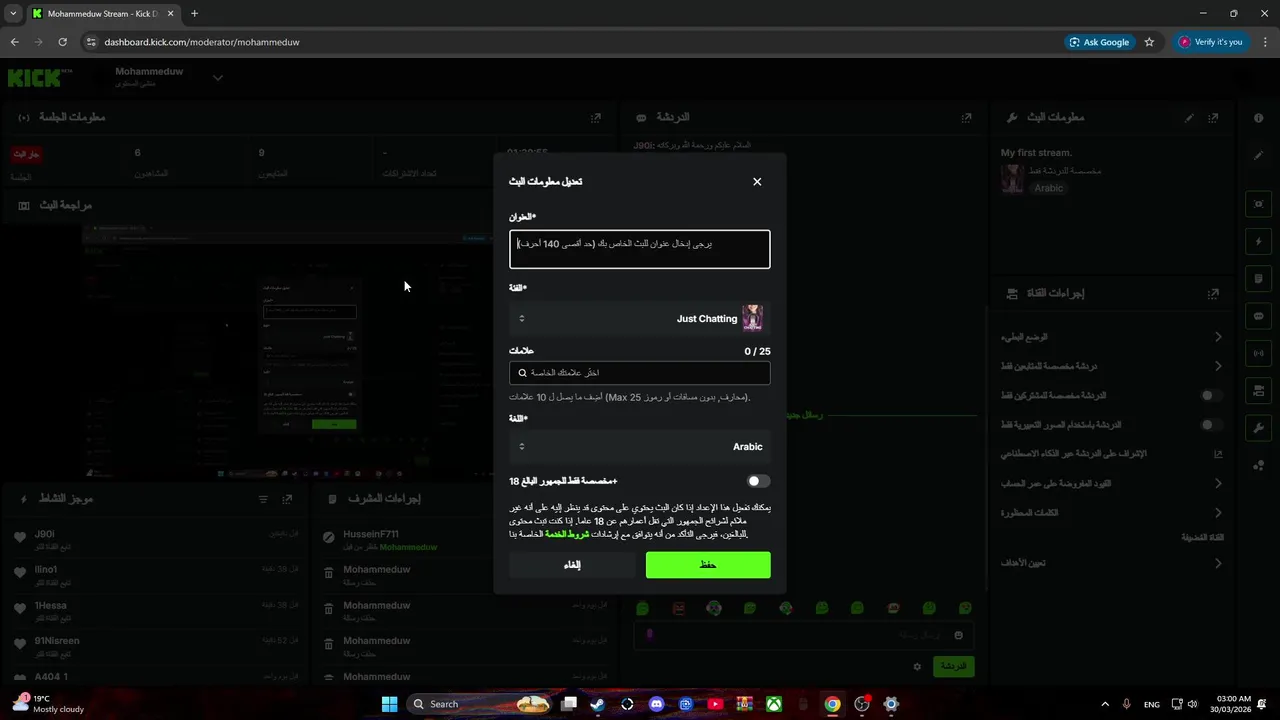Click the Ask Google button in address bar
The width and height of the screenshot is (1280, 720).
coord(1100,42)
